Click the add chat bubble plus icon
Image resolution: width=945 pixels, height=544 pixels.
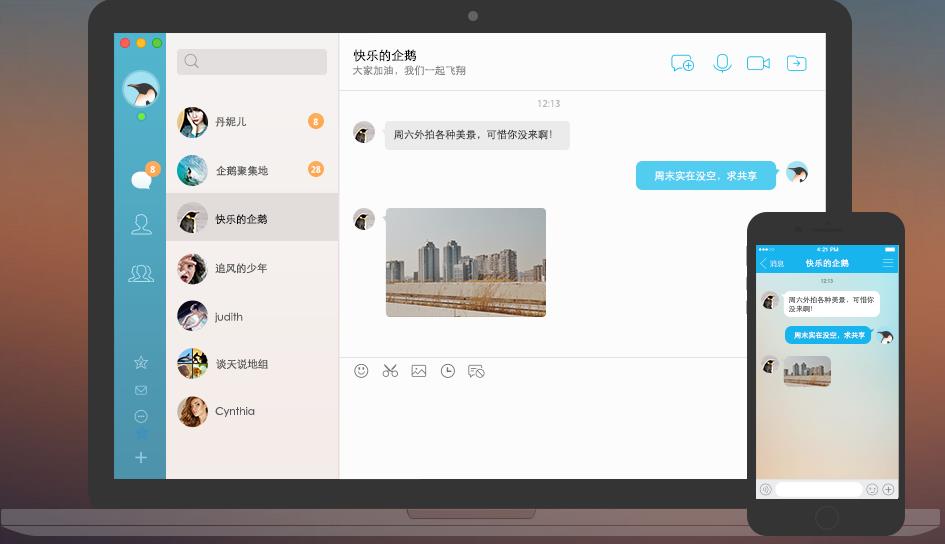click(x=682, y=63)
